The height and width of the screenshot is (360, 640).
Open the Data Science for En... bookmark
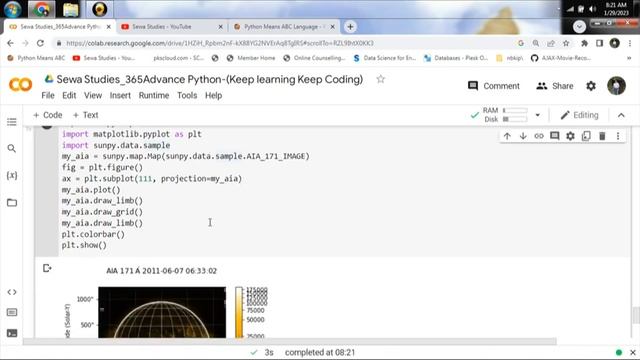pos(384,58)
